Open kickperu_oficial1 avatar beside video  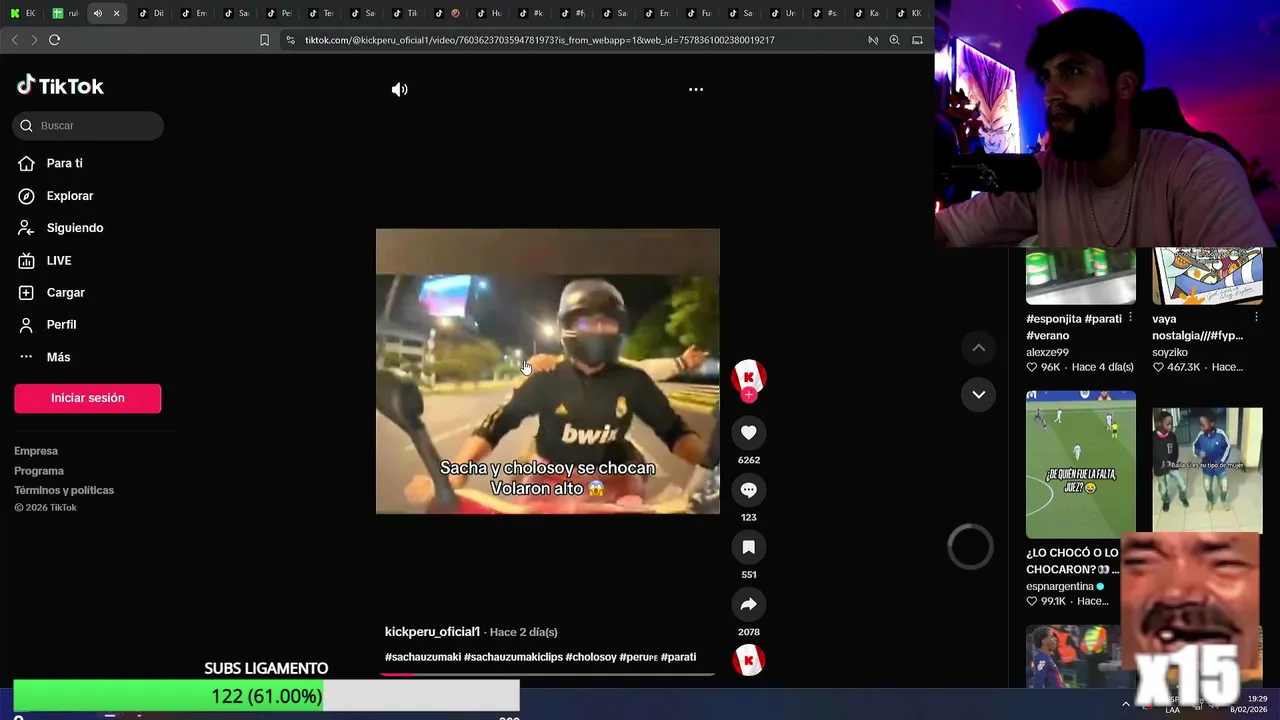pyautogui.click(x=749, y=376)
